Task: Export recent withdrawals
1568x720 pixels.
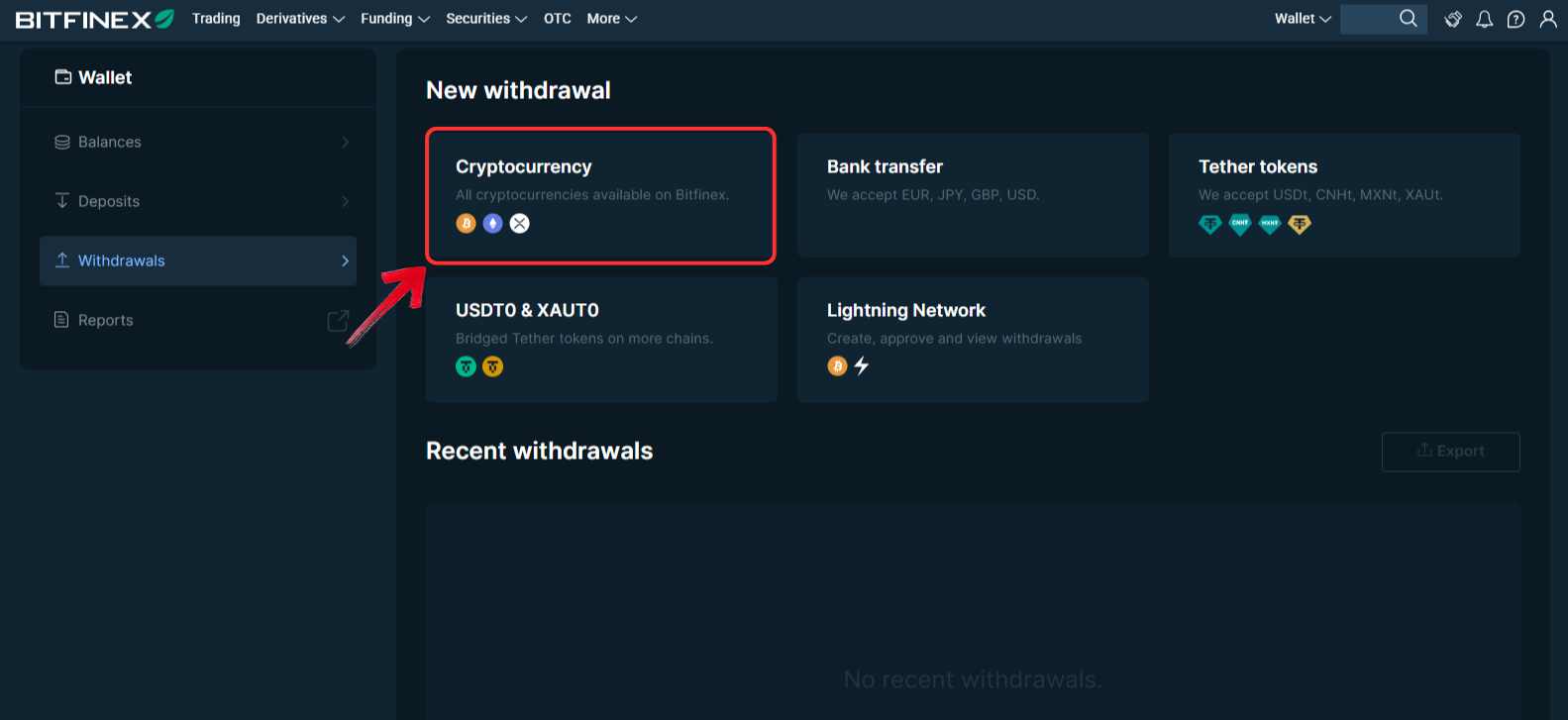Action: pyautogui.click(x=1450, y=452)
